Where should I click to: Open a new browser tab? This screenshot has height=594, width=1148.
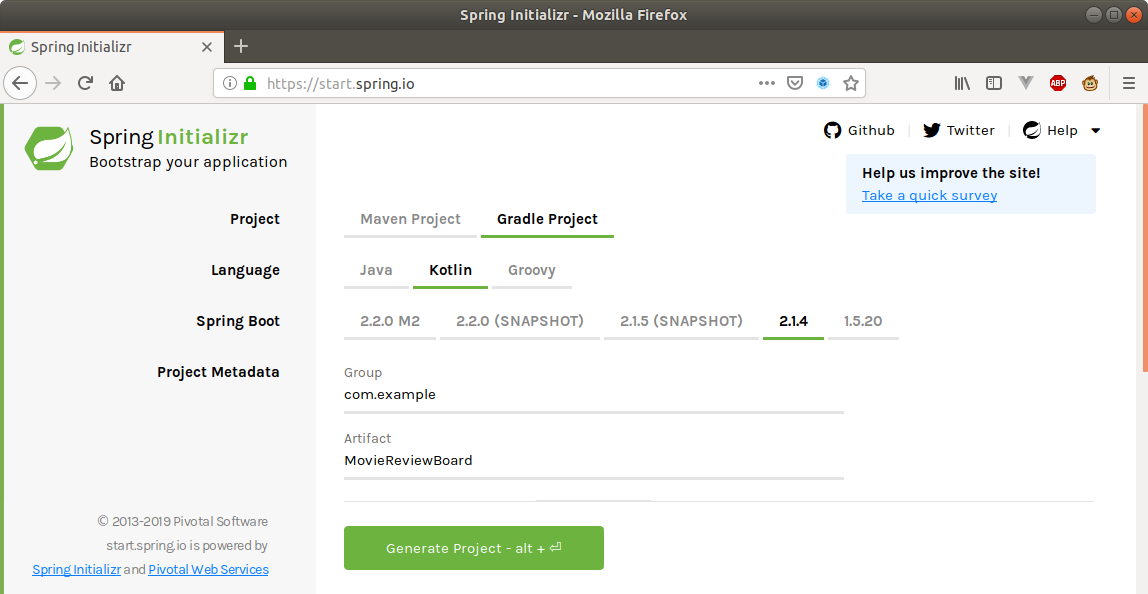pos(241,47)
